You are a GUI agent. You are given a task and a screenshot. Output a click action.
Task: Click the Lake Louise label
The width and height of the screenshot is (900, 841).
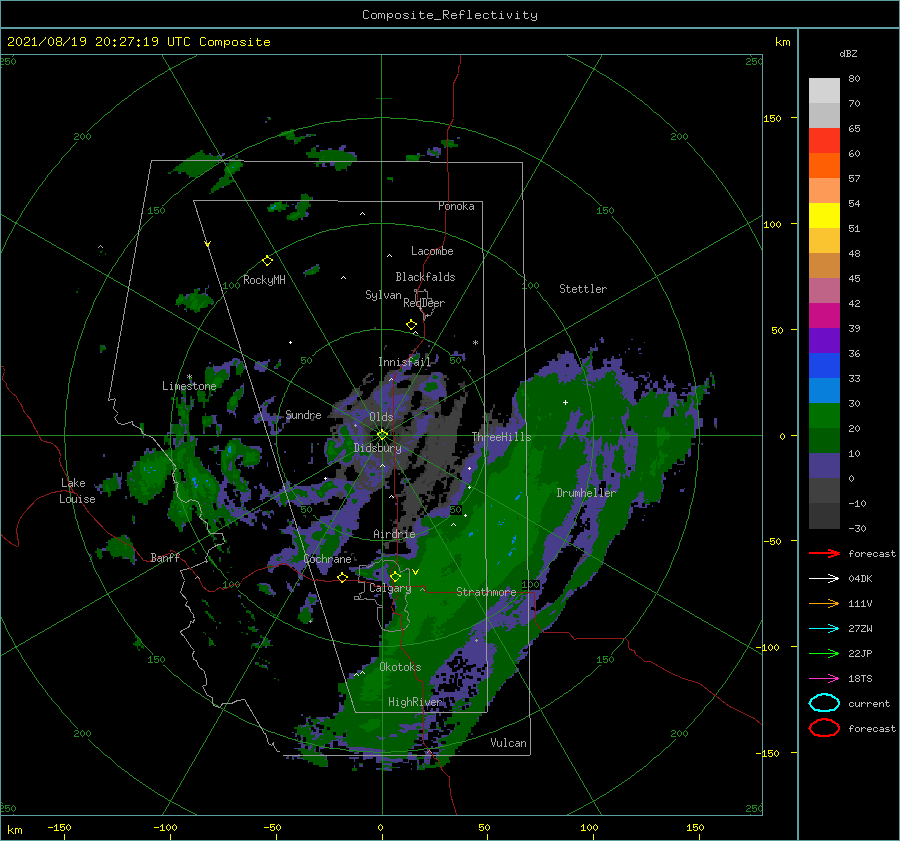(x=77, y=491)
